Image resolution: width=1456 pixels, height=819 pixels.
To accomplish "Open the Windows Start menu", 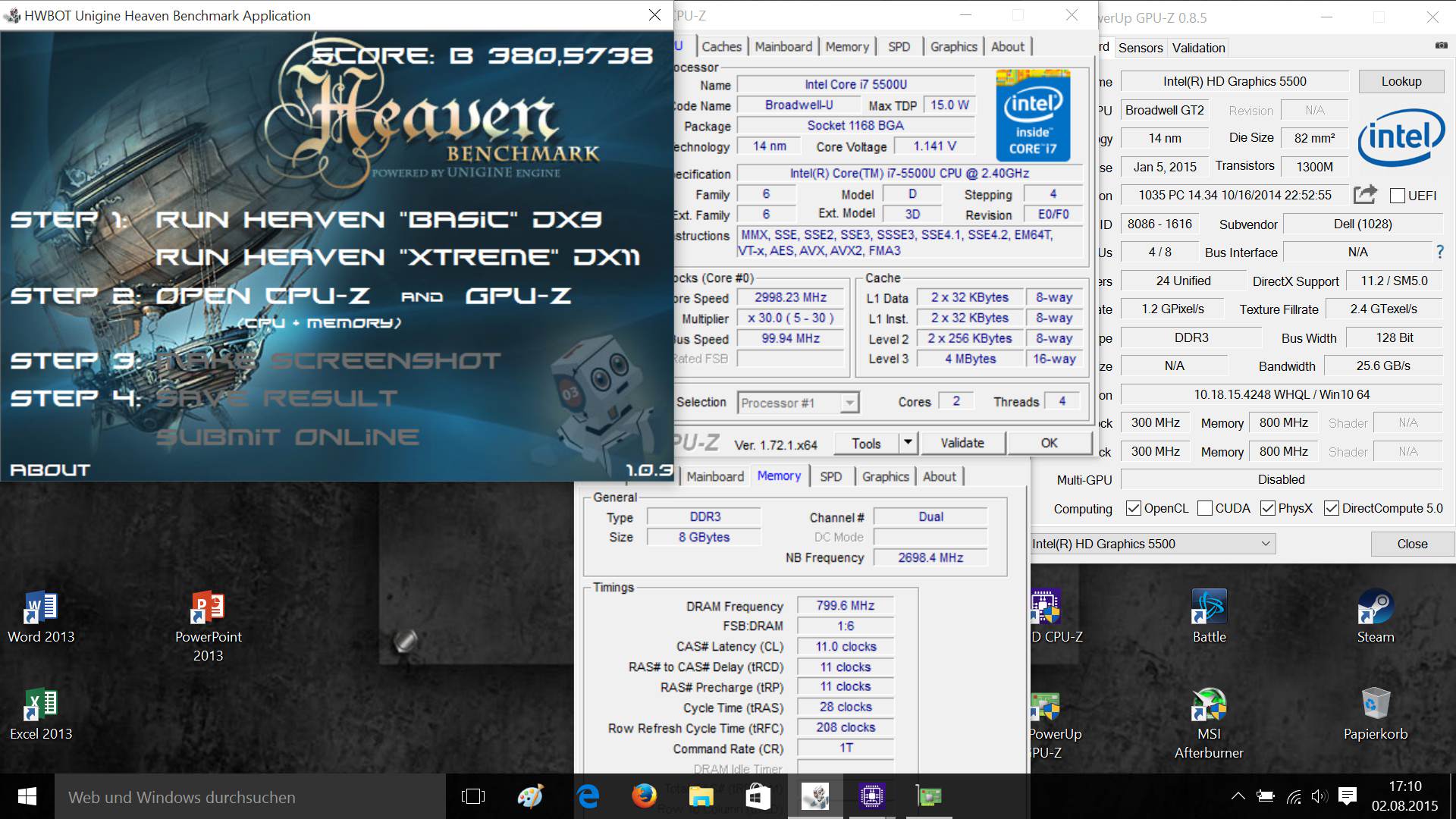I will [27, 796].
